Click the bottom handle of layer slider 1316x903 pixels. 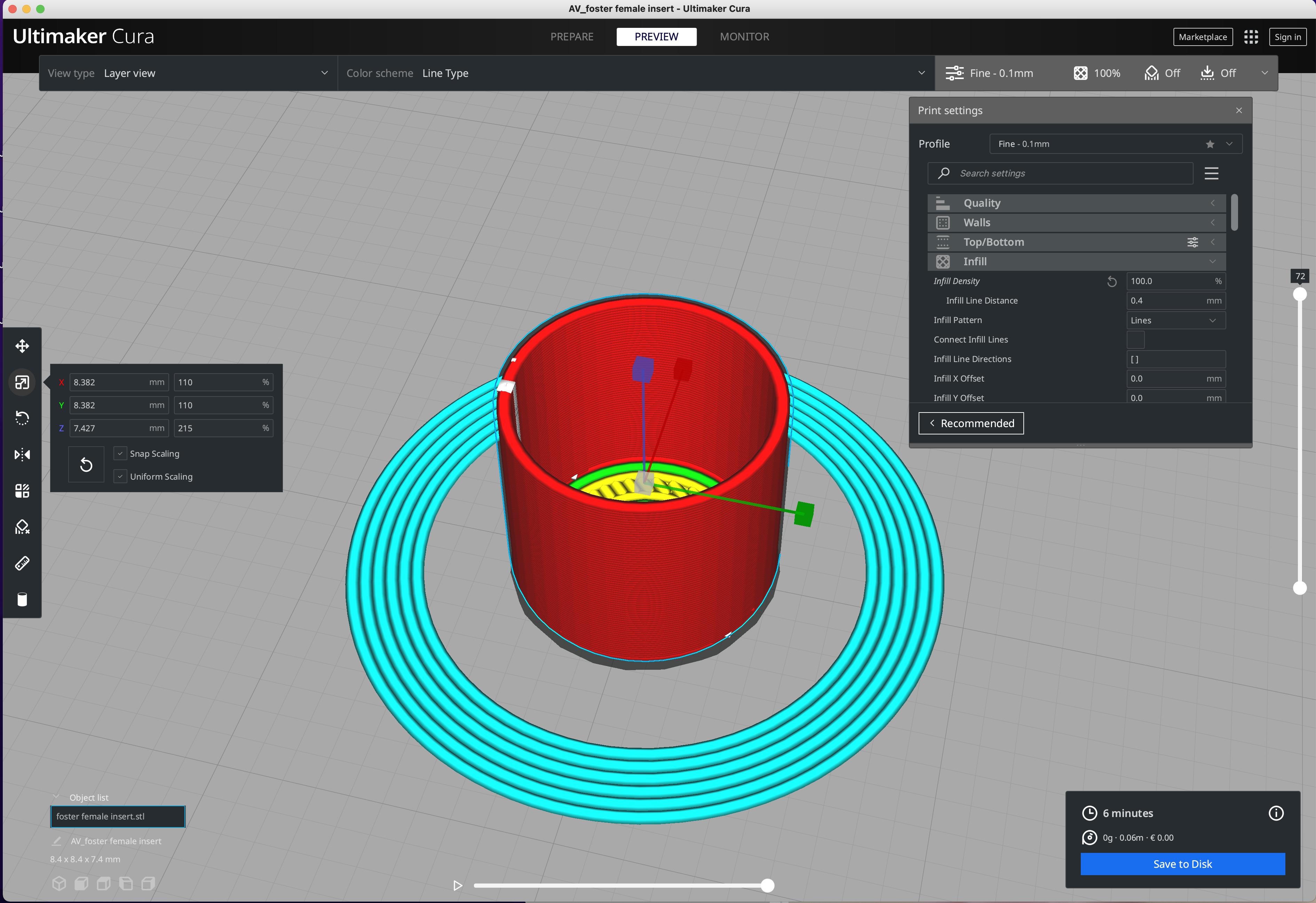click(x=1300, y=589)
